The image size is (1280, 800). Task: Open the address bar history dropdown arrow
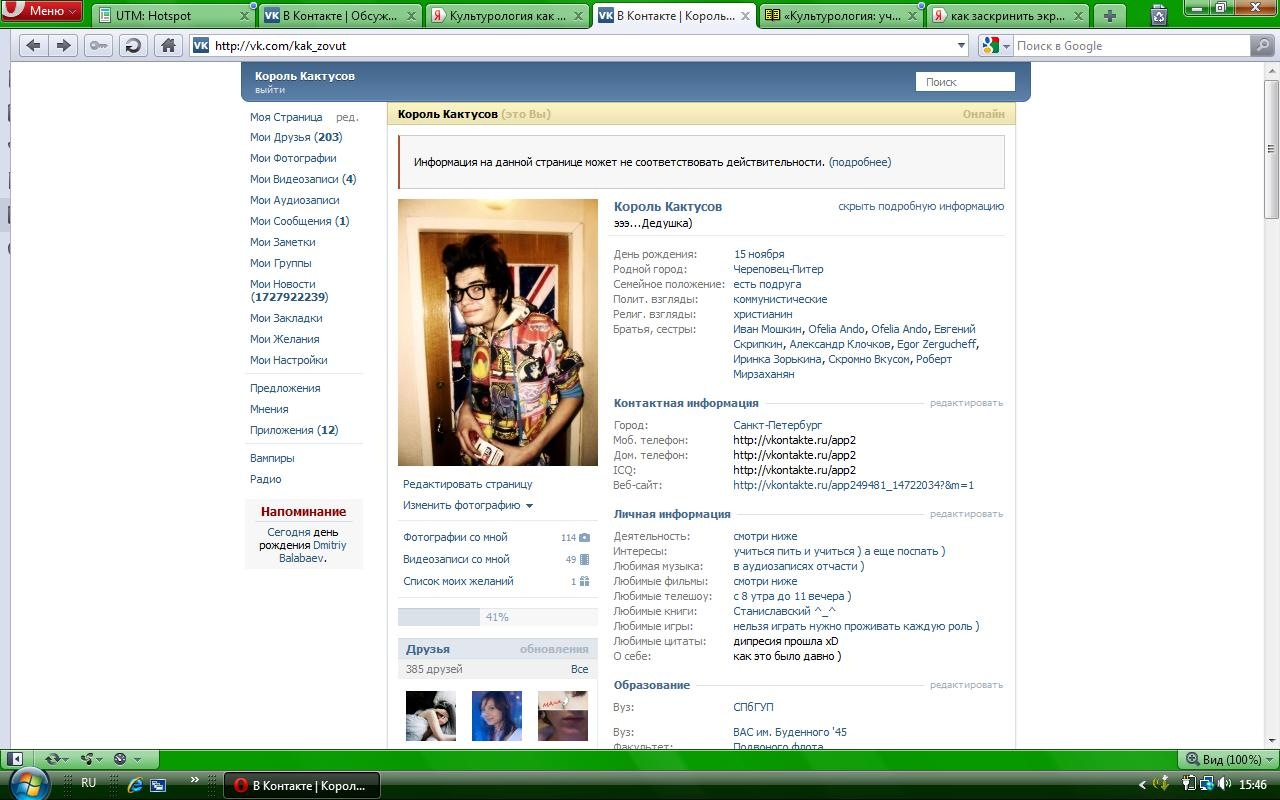[x=962, y=45]
